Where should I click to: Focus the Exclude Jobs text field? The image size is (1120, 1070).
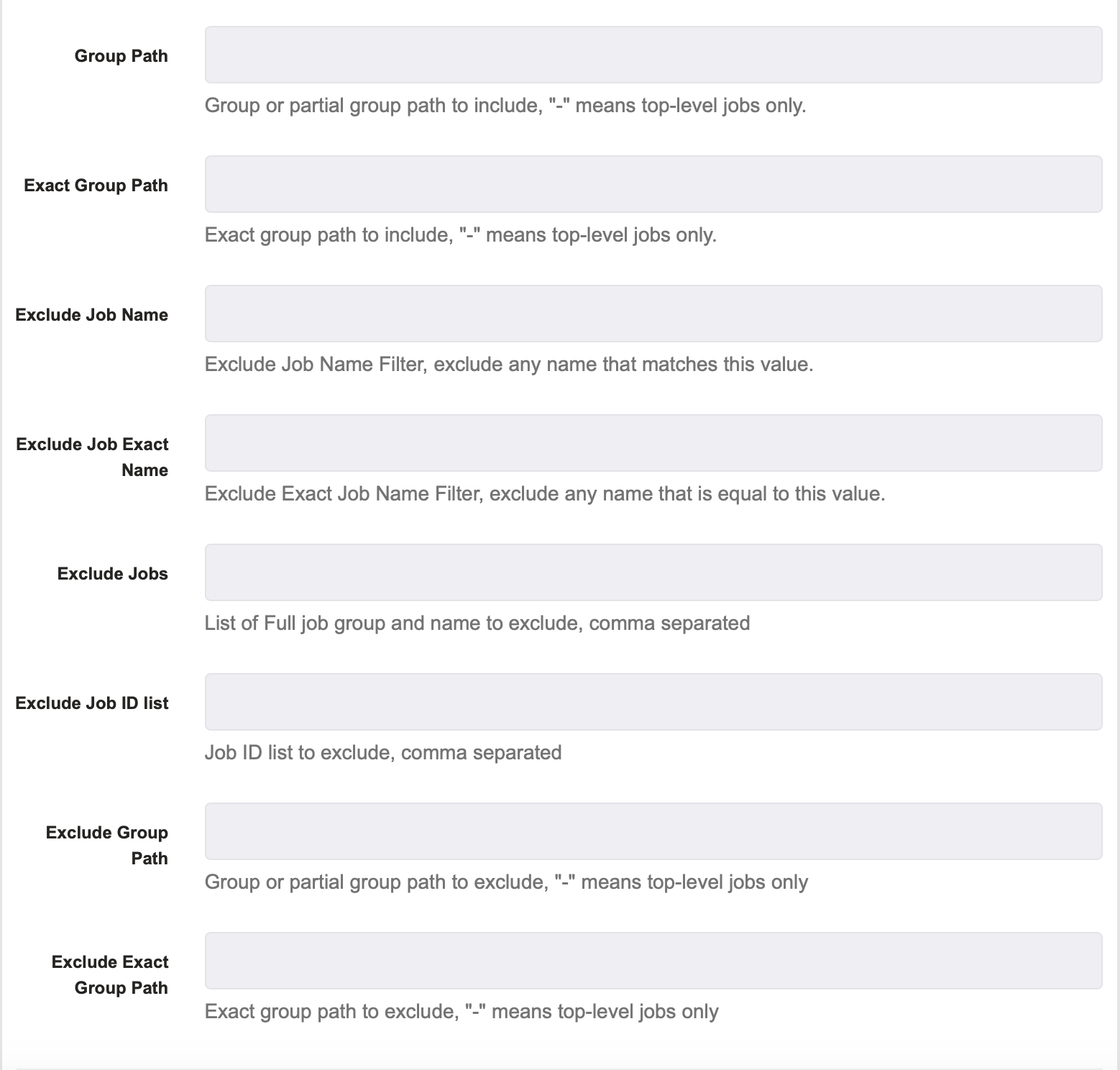653,572
